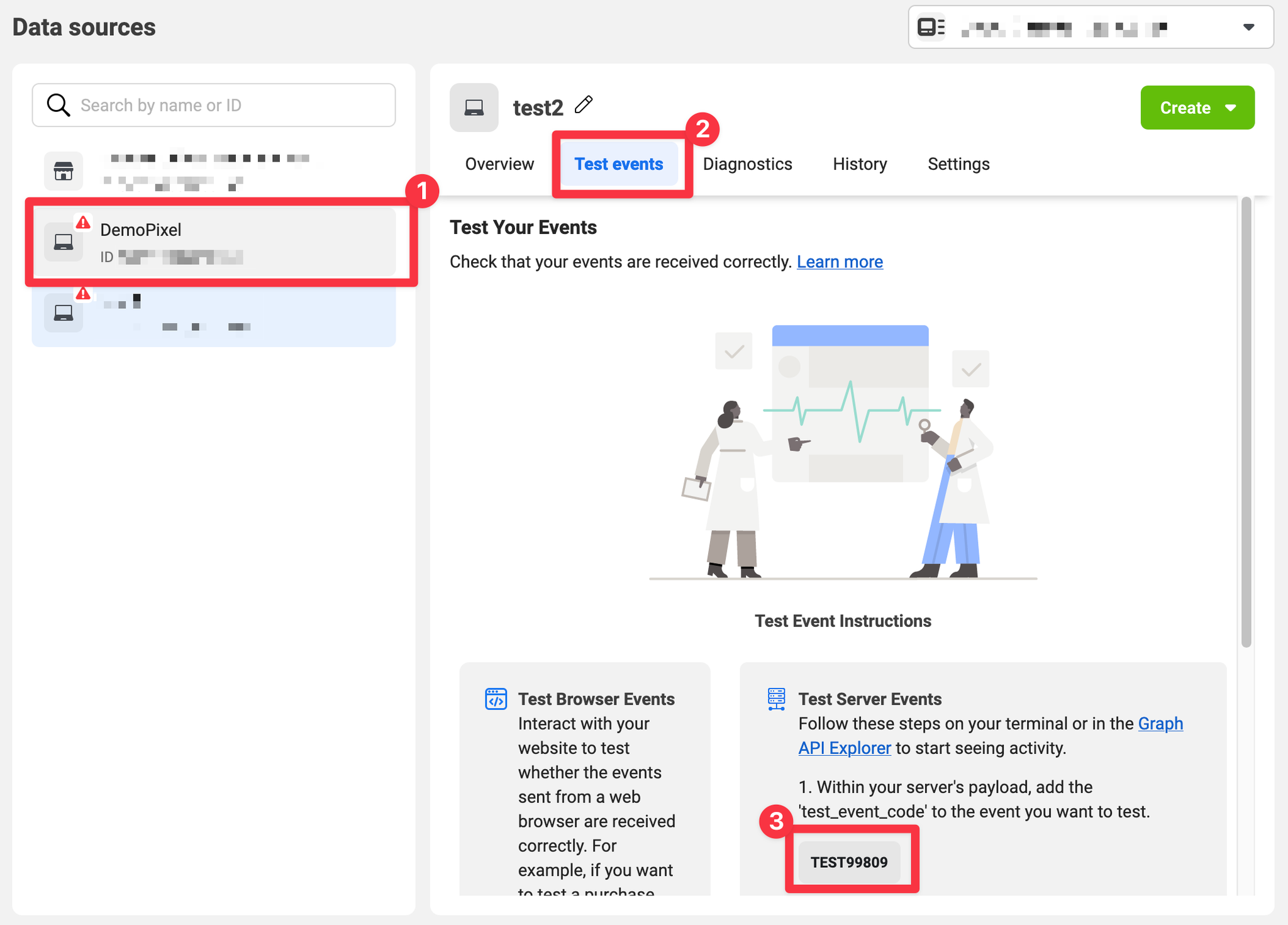
Task: Click the search magnifier icon
Action: click(x=58, y=105)
